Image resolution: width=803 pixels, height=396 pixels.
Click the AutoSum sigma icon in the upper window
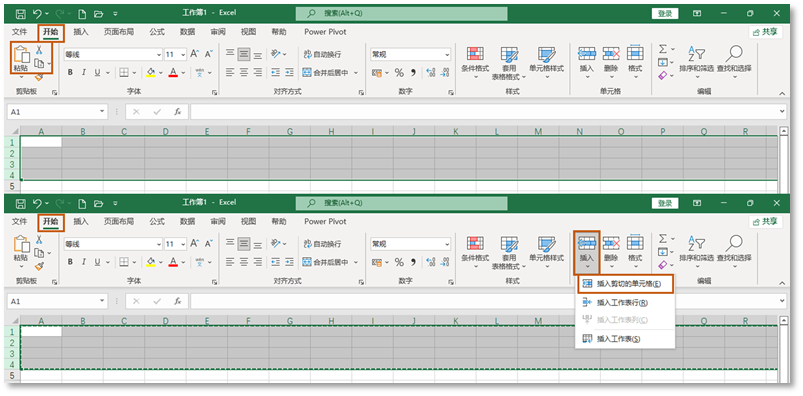[x=663, y=49]
